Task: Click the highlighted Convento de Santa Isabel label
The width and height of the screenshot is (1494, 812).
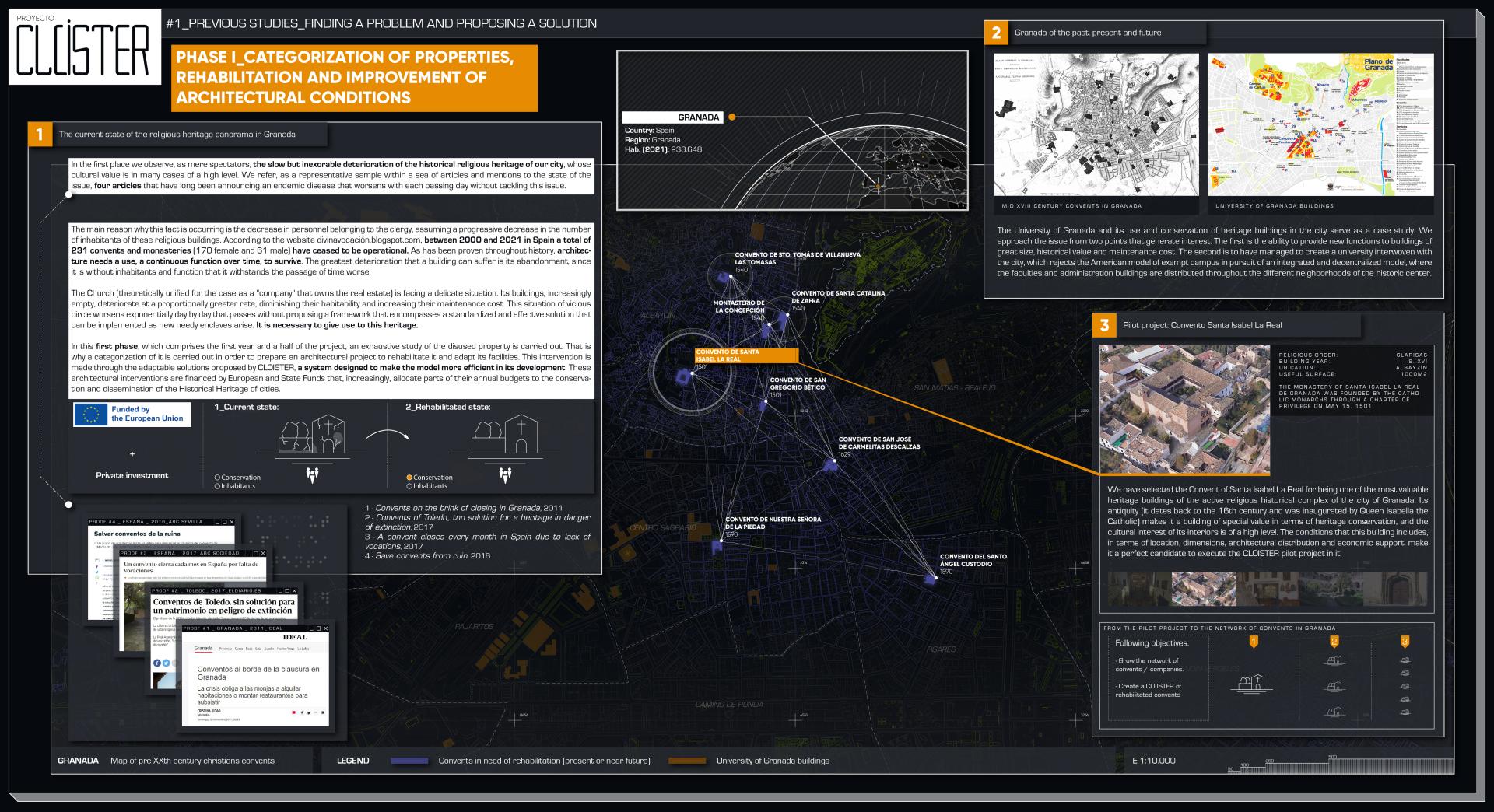Action: click(746, 355)
